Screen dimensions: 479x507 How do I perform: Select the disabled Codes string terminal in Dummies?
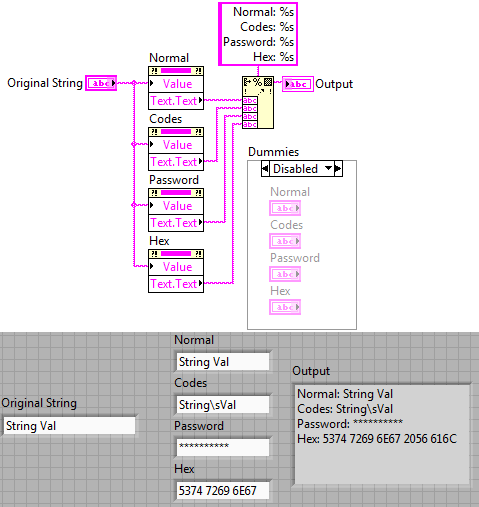[x=285, y=241]
